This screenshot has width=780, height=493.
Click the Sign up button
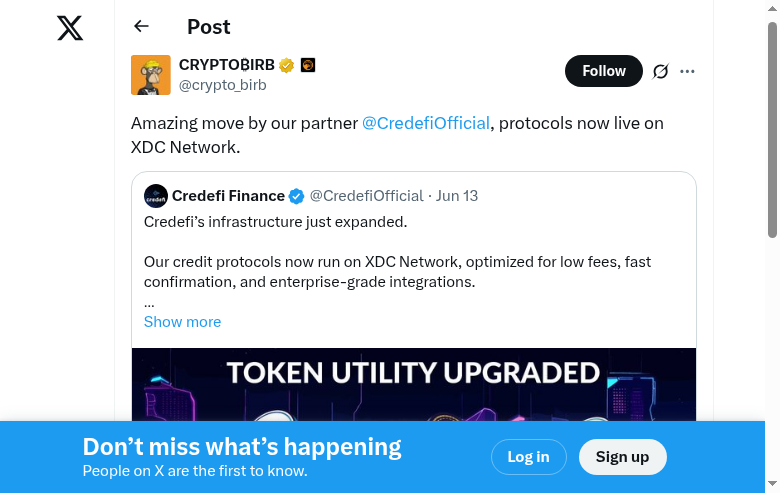click(x=622, y=457)
